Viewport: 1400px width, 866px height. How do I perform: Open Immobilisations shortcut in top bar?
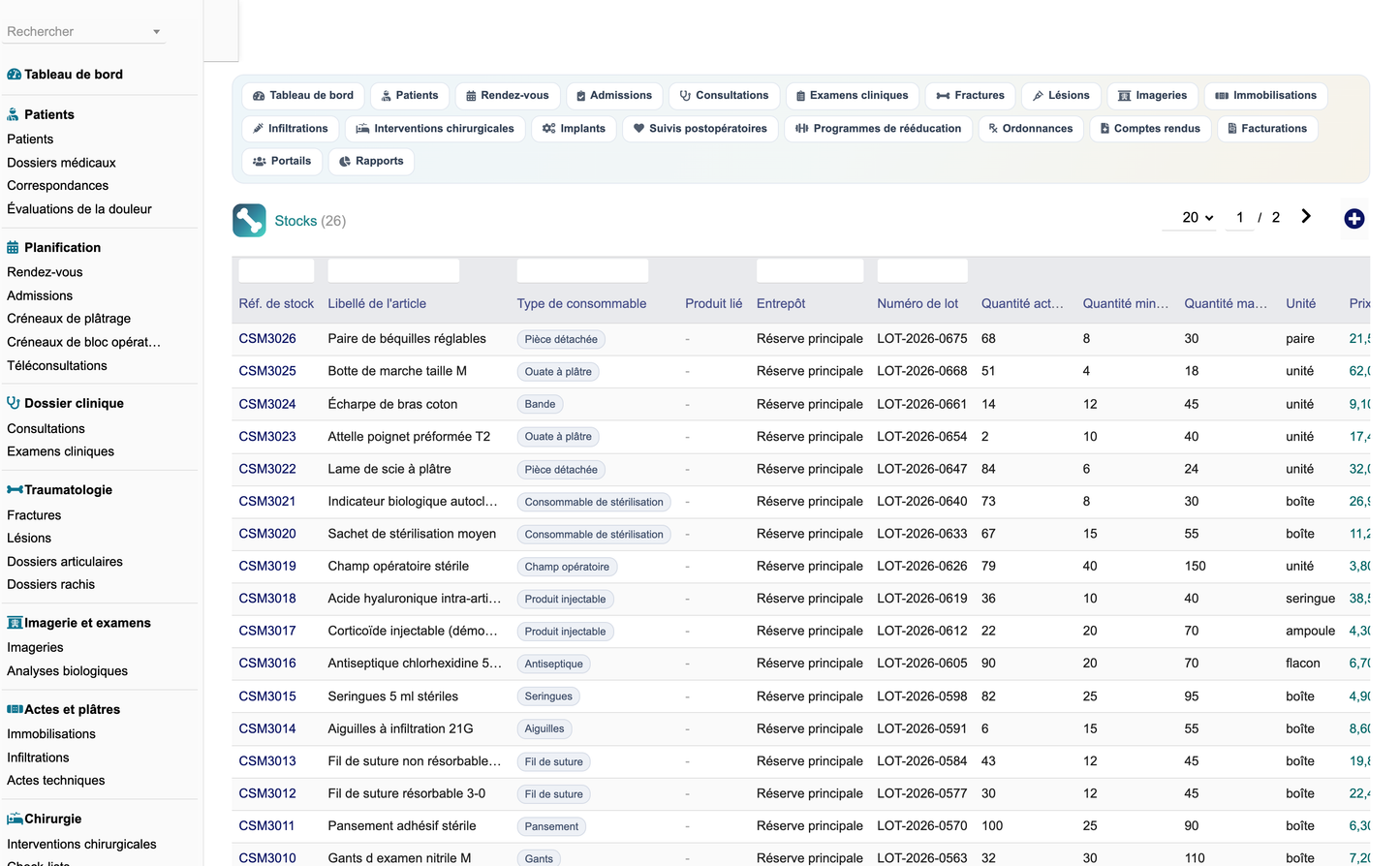(1265, 96)
